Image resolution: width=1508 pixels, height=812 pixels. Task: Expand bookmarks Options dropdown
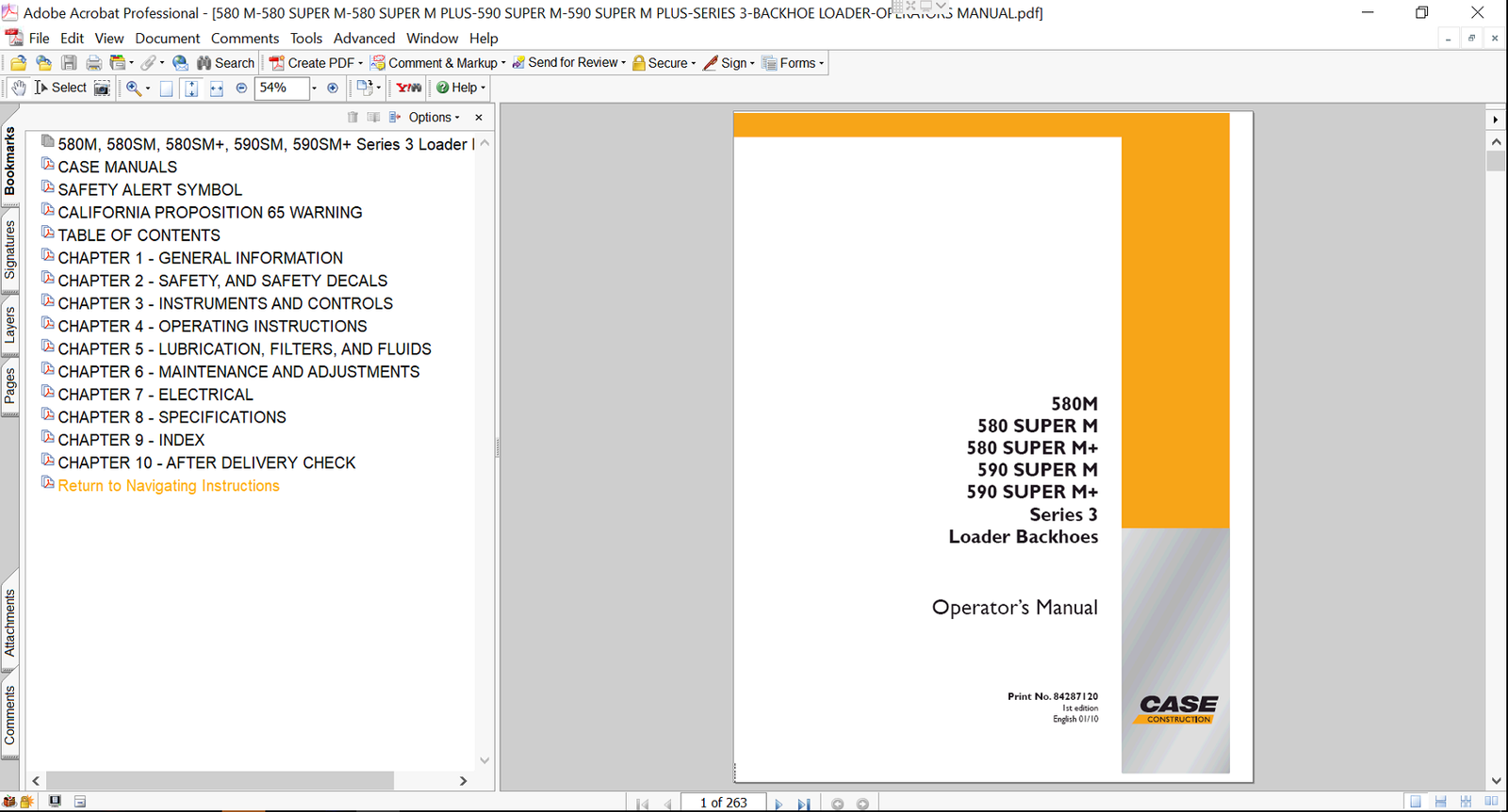click(x=434, y=118)
